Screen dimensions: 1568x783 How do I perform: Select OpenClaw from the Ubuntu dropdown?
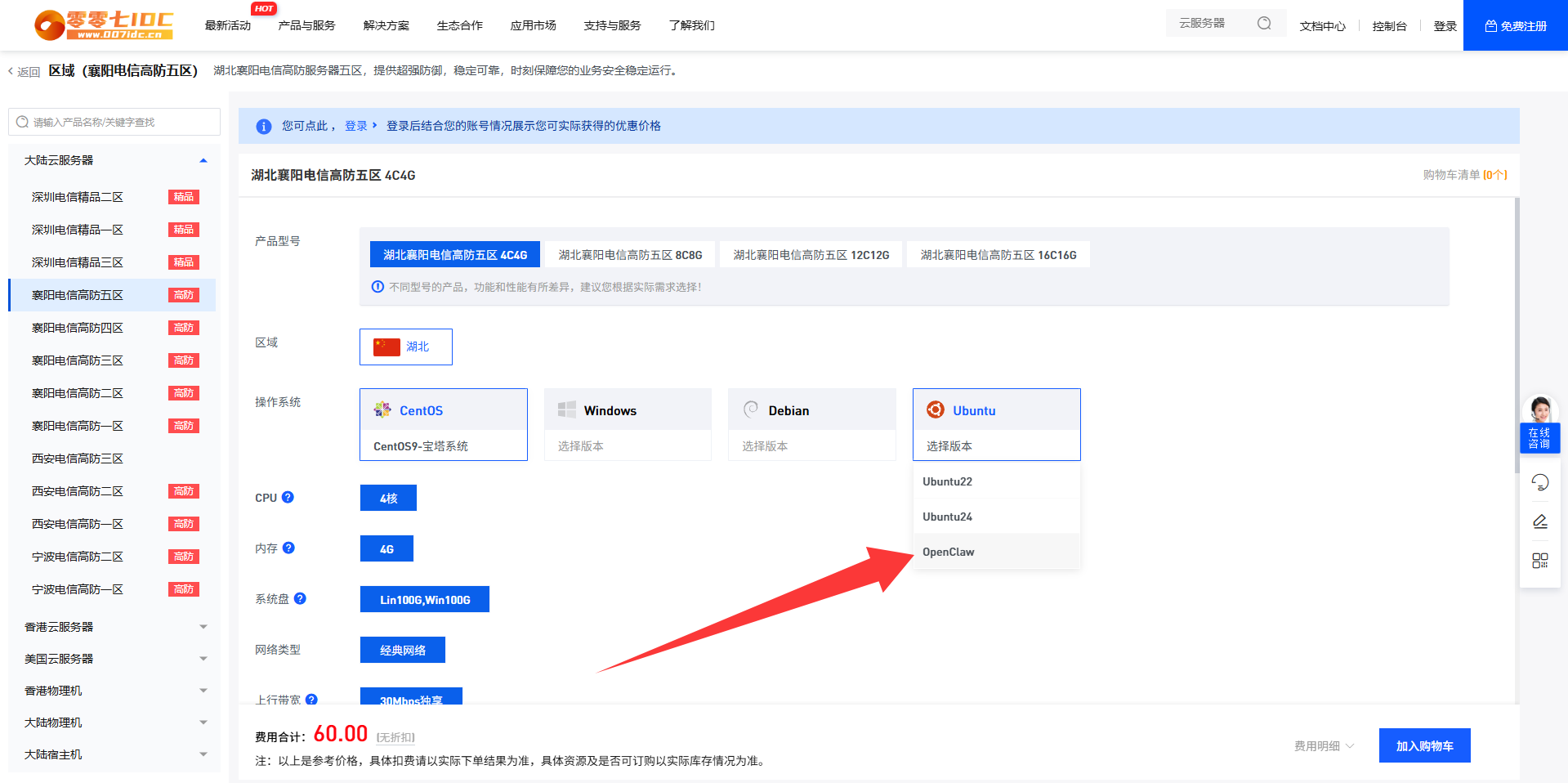click(949, 552)
